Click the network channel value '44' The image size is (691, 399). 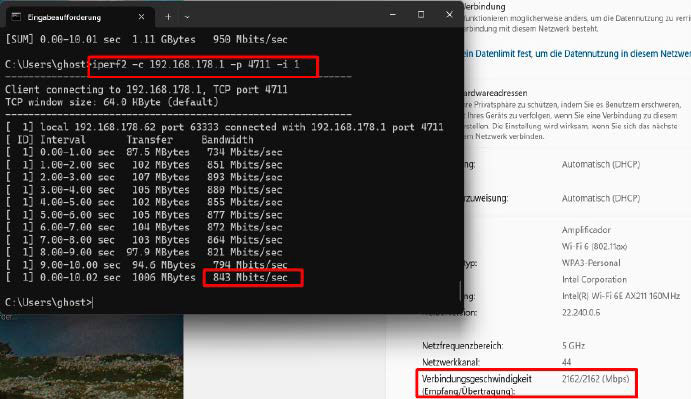click(566, 362)
